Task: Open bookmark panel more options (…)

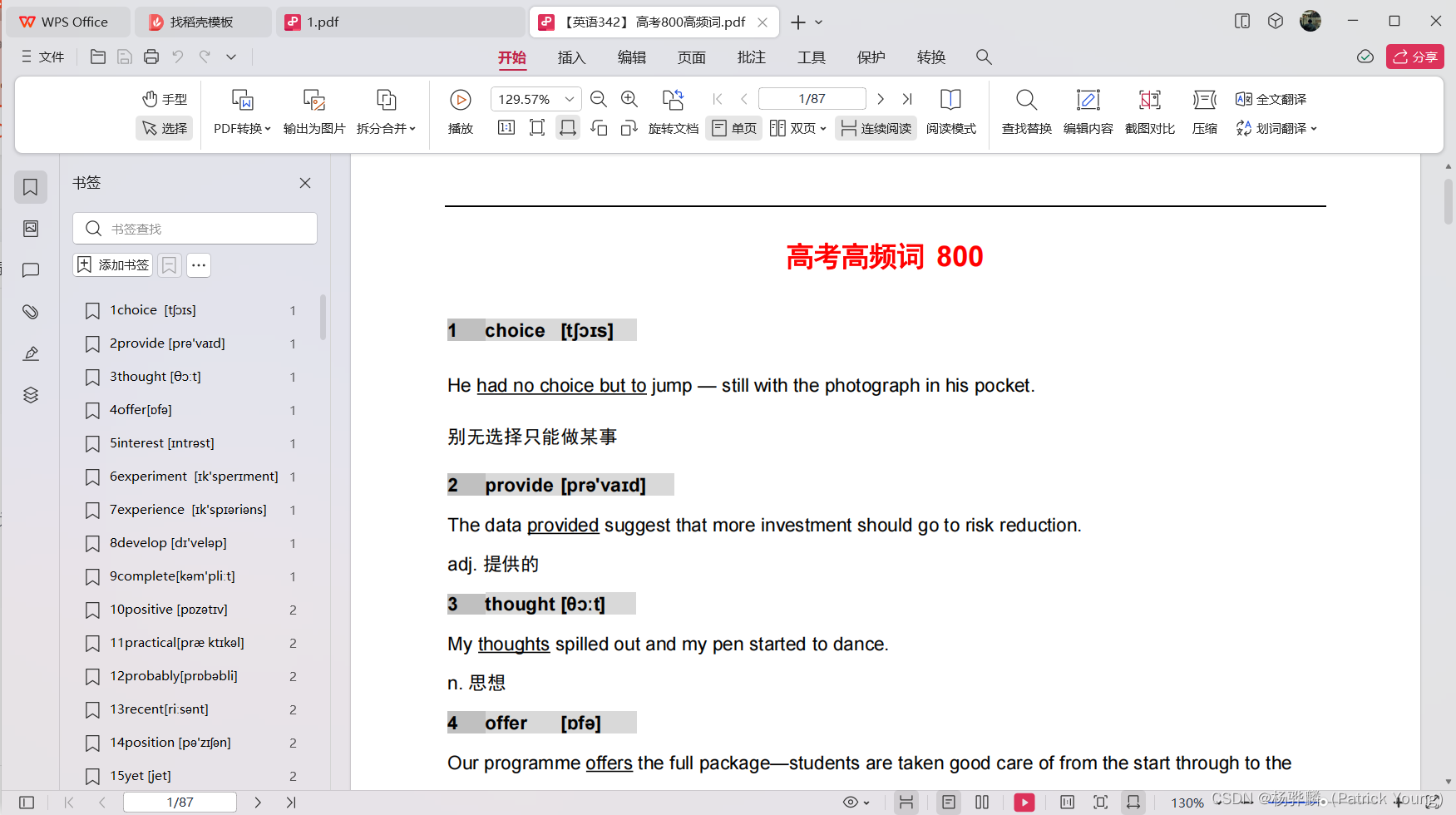Action: click(x=198, y=264)
